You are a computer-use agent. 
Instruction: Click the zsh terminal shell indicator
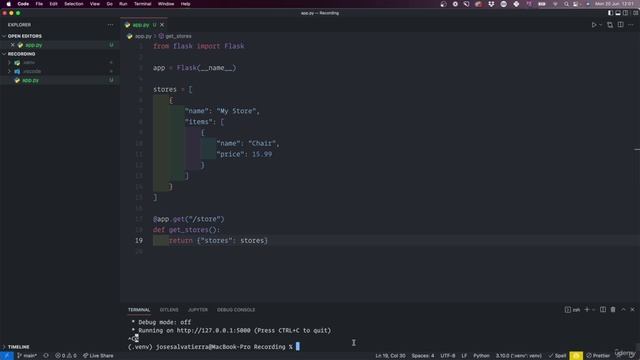point(572,310)
